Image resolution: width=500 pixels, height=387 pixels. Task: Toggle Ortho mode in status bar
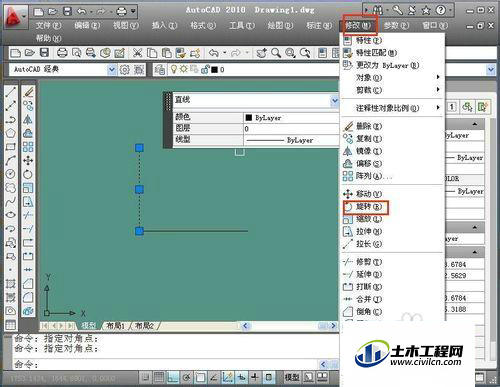(x=173, y=377)
